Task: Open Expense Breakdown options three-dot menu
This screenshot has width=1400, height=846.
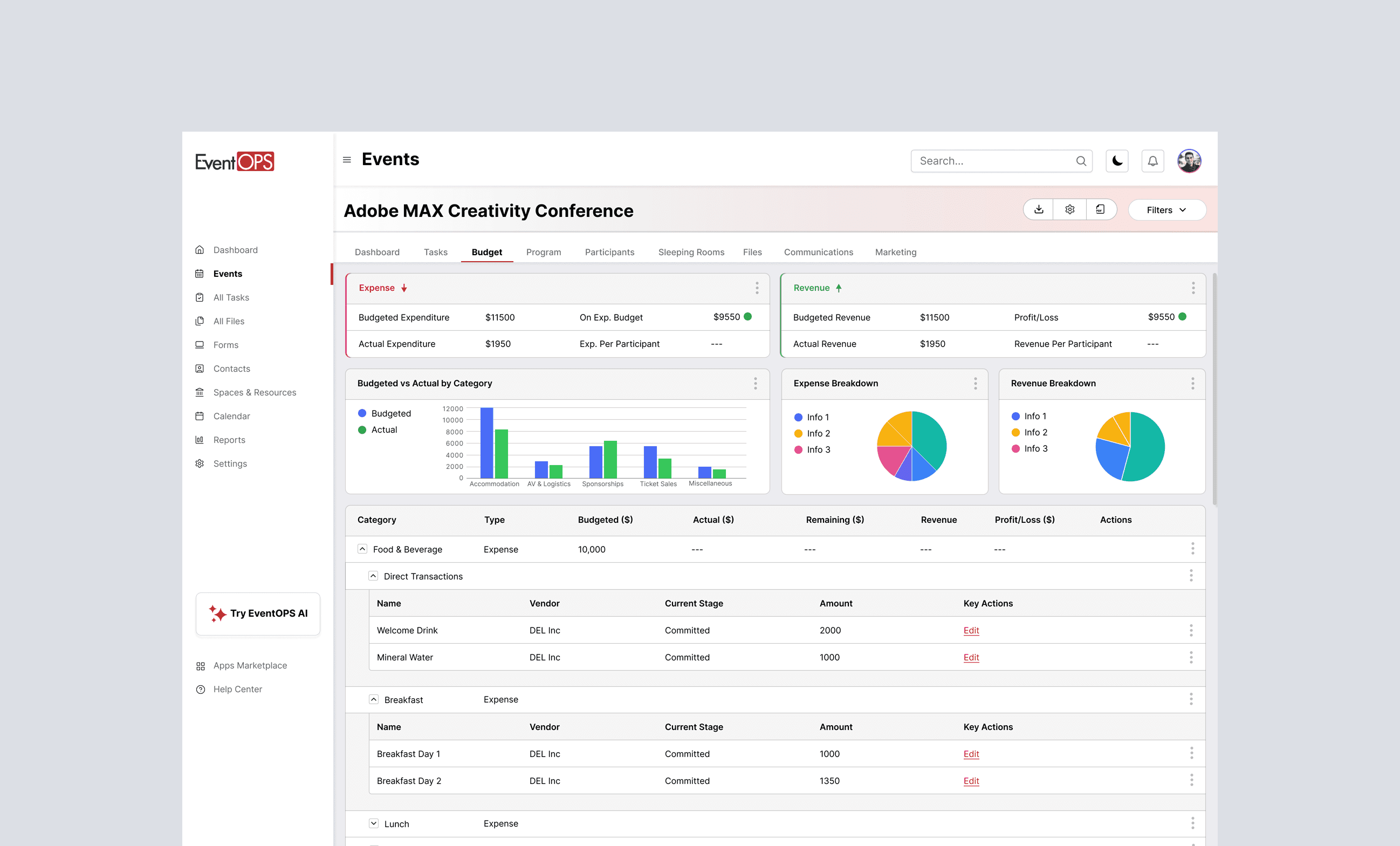Action: 975,383
